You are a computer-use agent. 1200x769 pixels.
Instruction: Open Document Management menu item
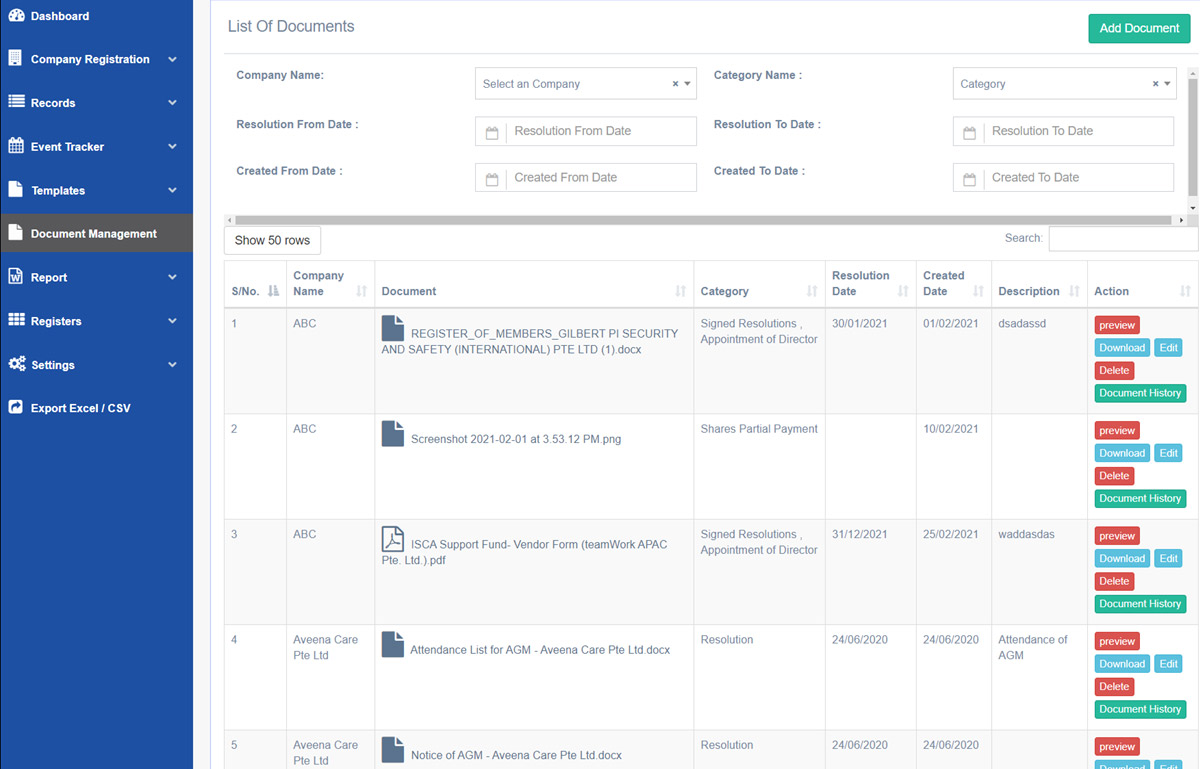(96, 233)
